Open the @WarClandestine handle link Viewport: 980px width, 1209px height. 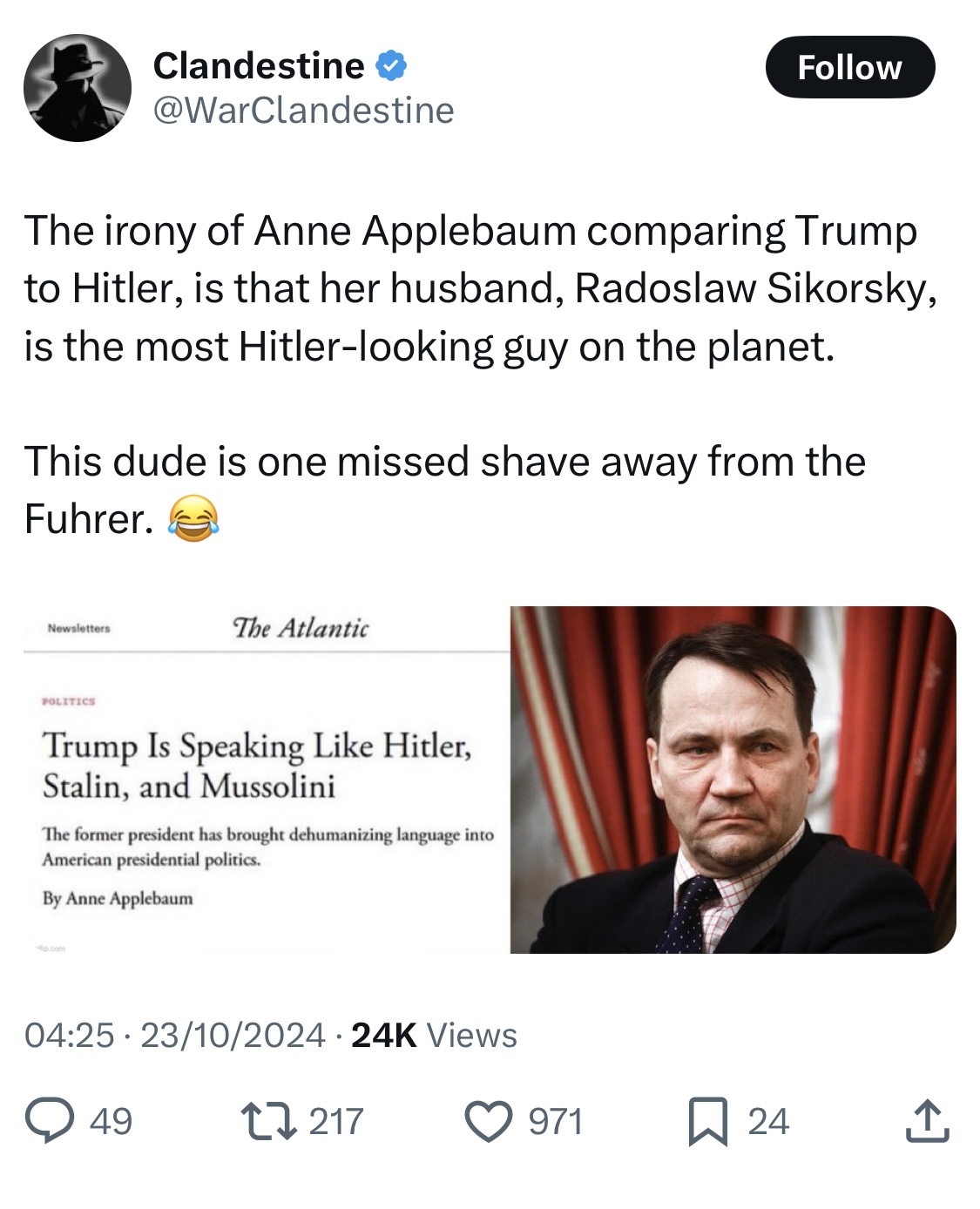(303, 111)
